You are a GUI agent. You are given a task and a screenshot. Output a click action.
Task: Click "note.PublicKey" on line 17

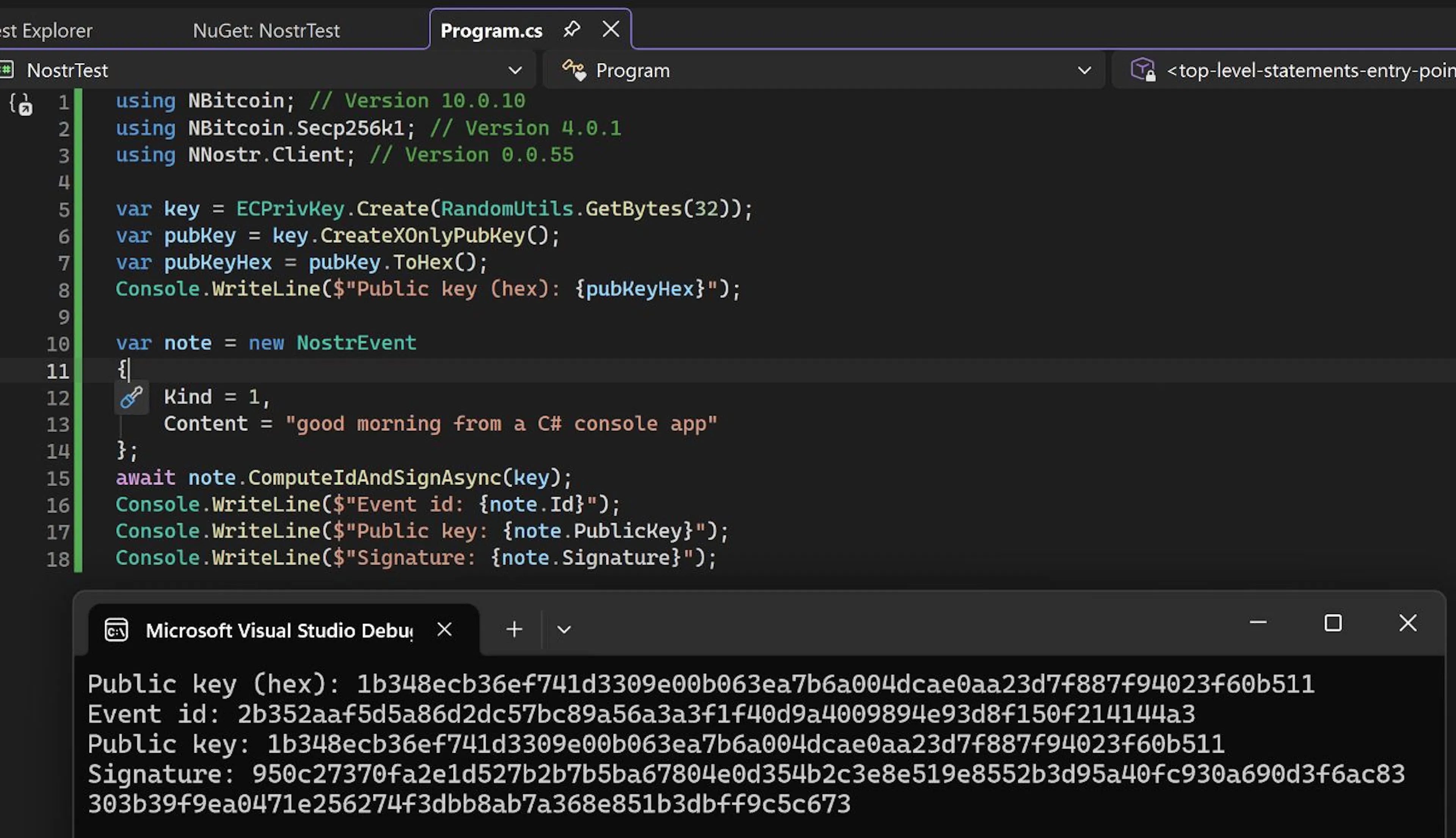[598, 531]
